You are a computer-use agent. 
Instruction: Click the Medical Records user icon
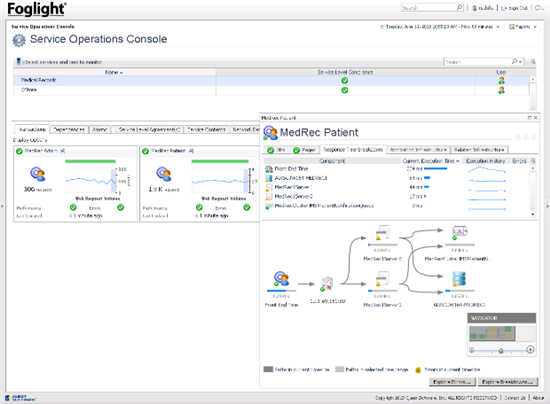tap(502, 81)
